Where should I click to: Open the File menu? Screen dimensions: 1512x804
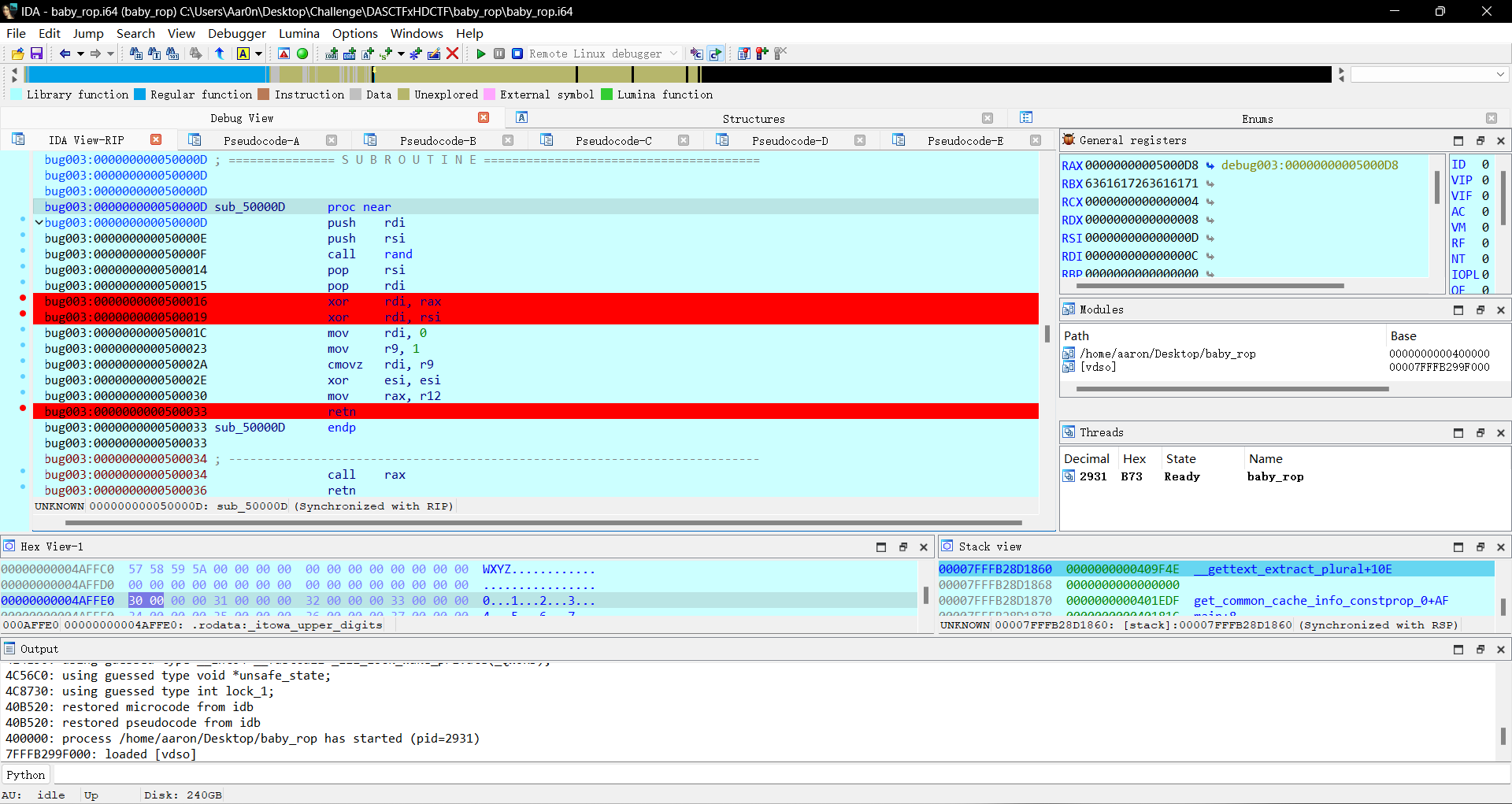pyautogui.click(x=16, y=33)
